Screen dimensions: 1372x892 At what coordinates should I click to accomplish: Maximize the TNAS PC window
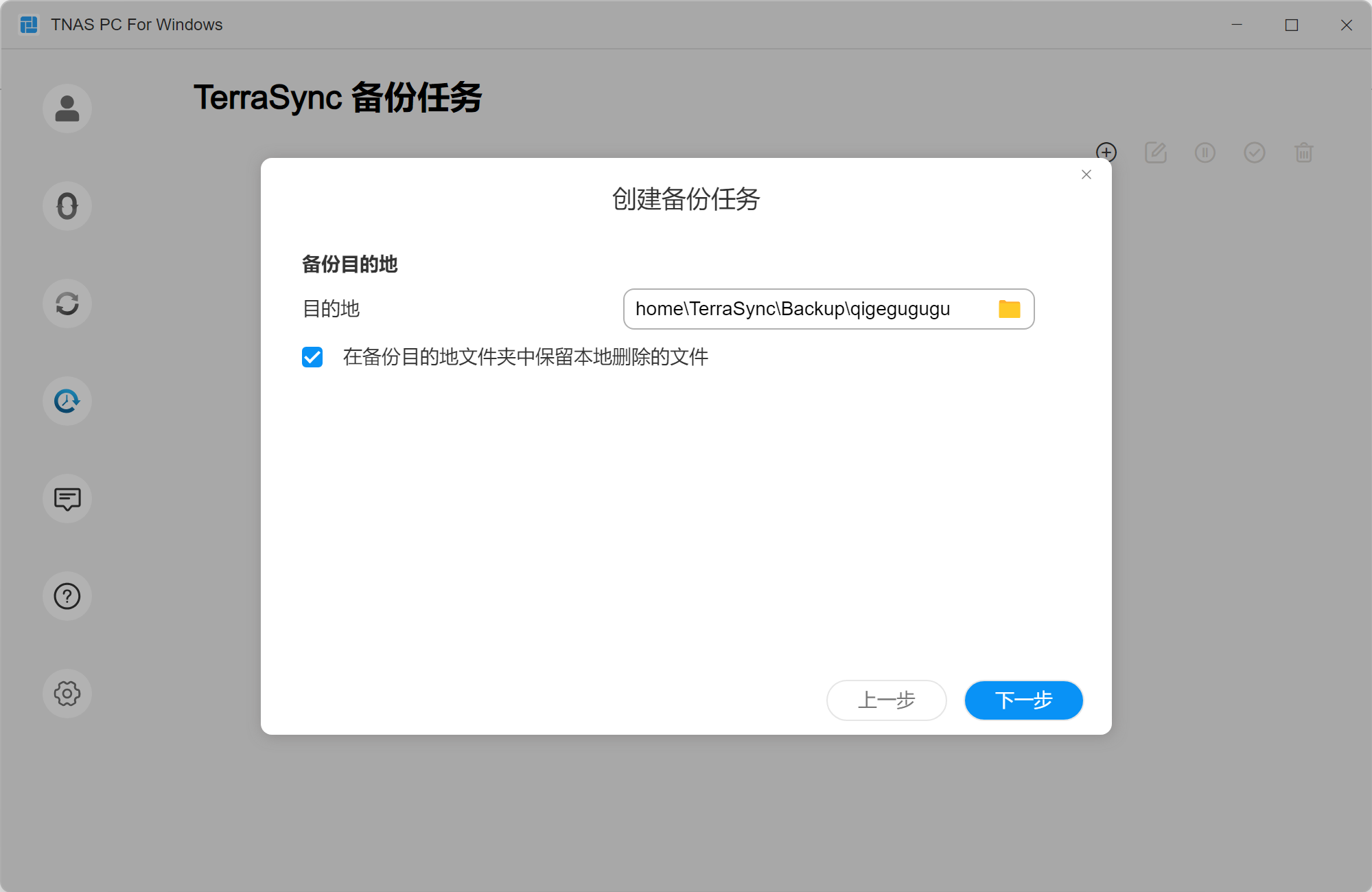click(x=1292, y=25)
